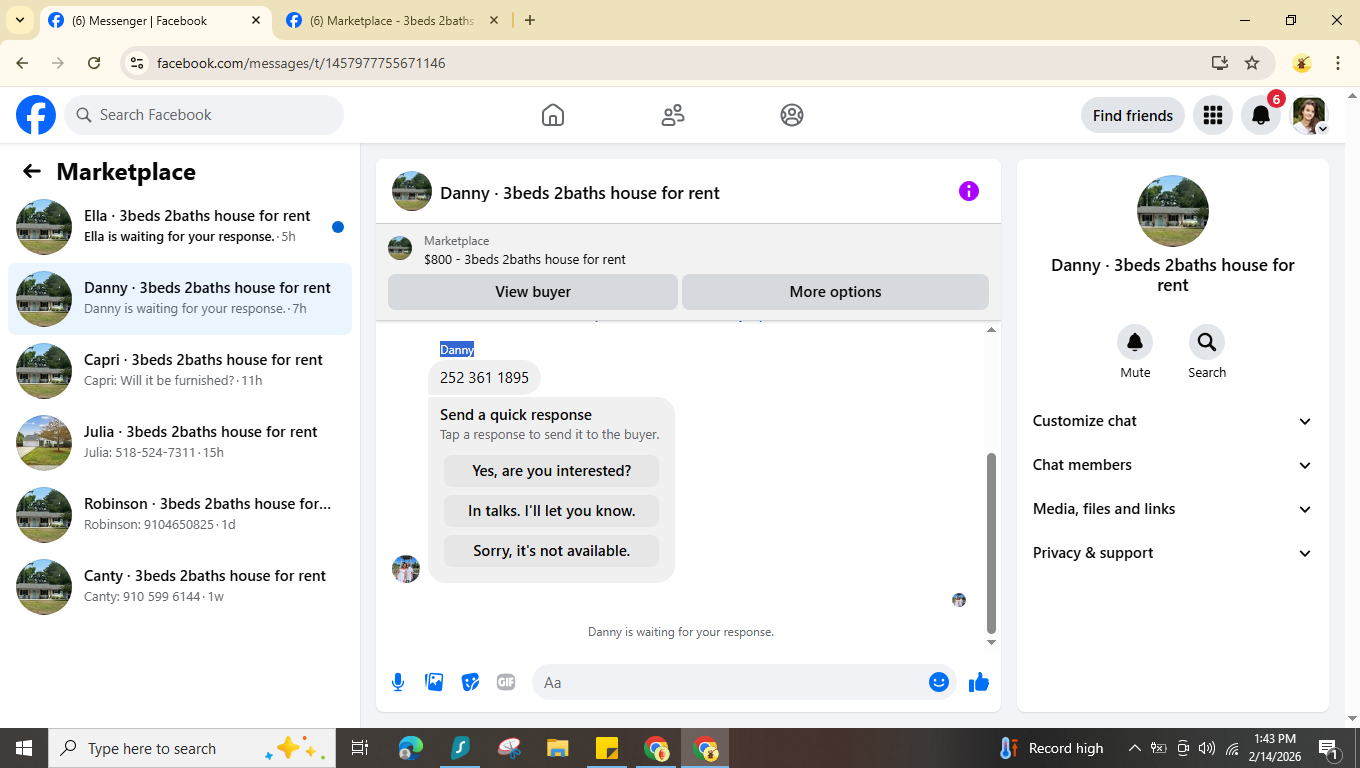Open the Facebook notifications bell
Screen dimensions: 1360x768
click(x=1261, y=115)
